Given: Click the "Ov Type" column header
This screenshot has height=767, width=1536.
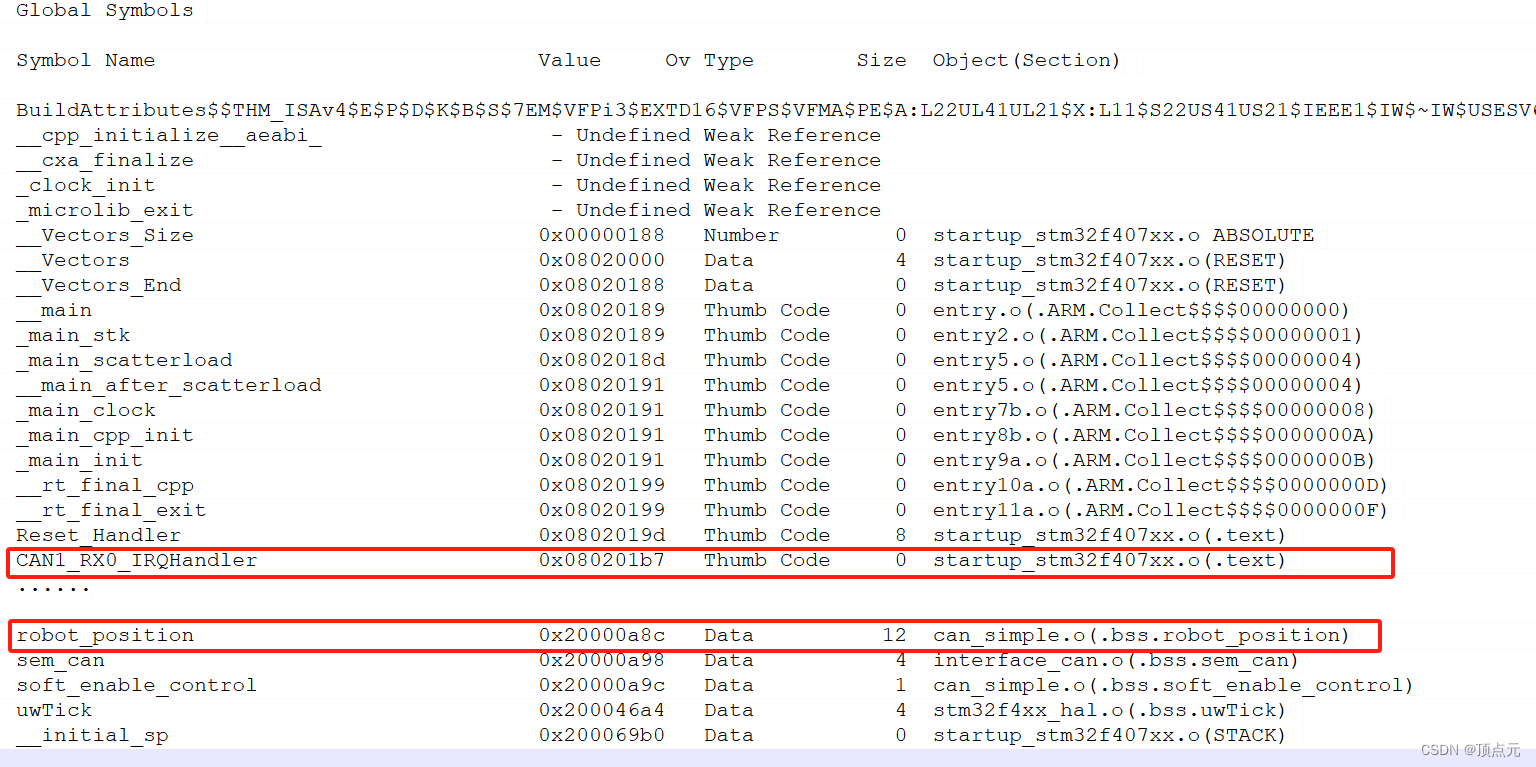Looking at the screenshot, I should tap(709, 60).
